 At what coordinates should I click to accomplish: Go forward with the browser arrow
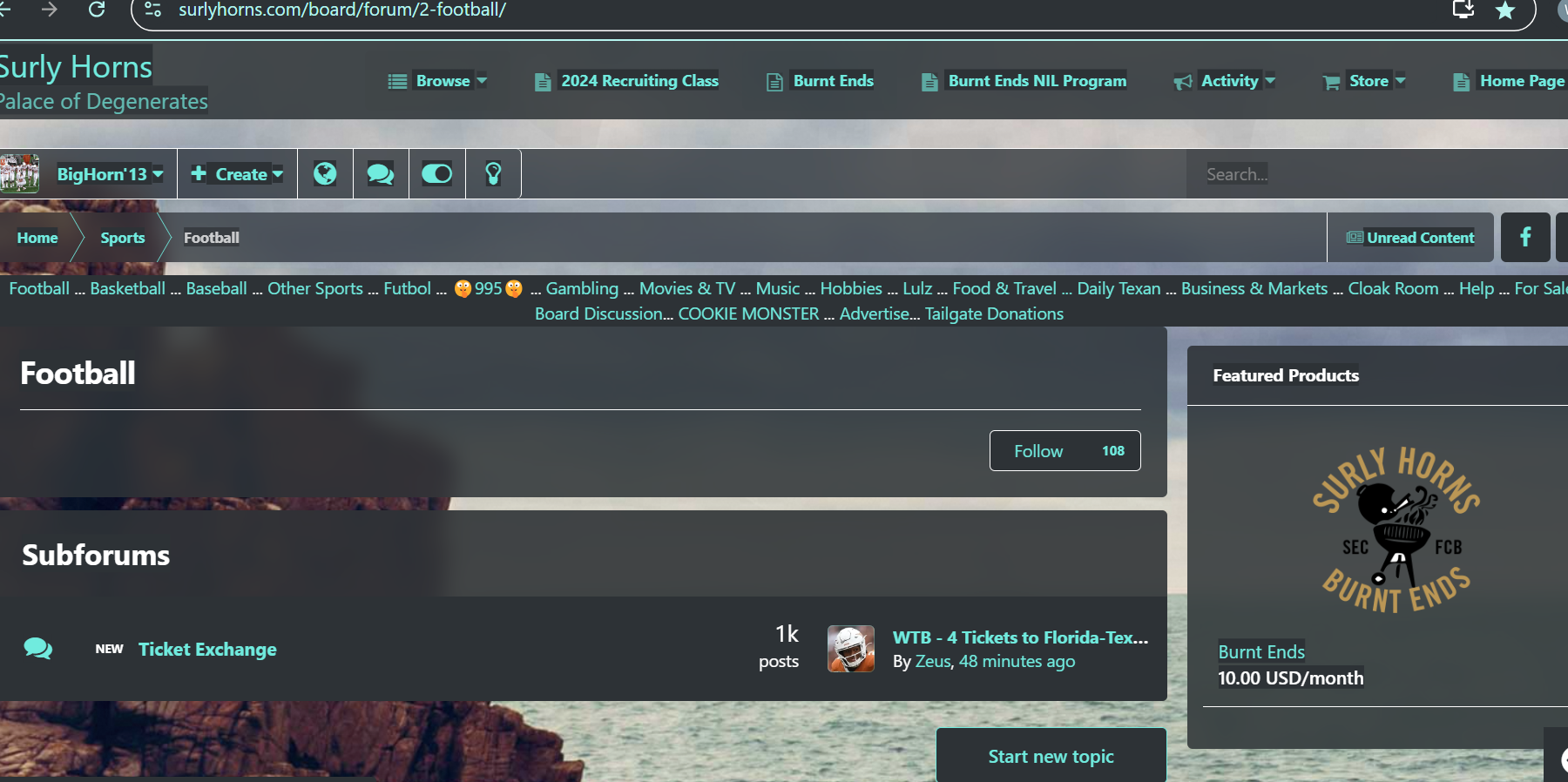50,10
